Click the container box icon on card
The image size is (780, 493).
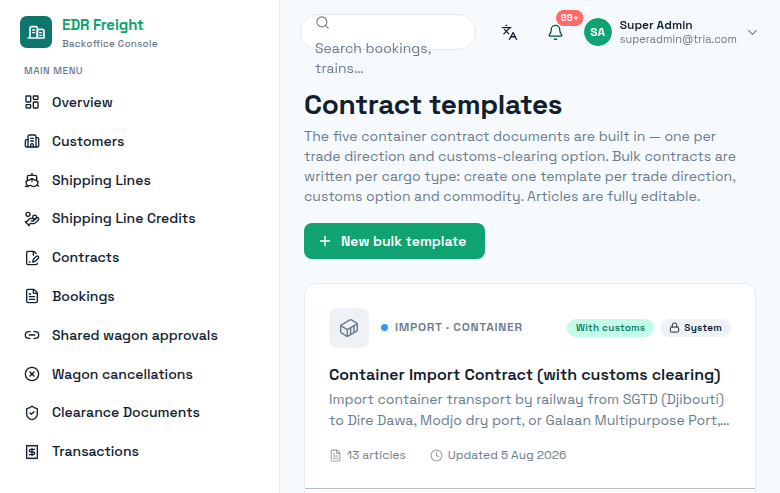pos(349,328)
